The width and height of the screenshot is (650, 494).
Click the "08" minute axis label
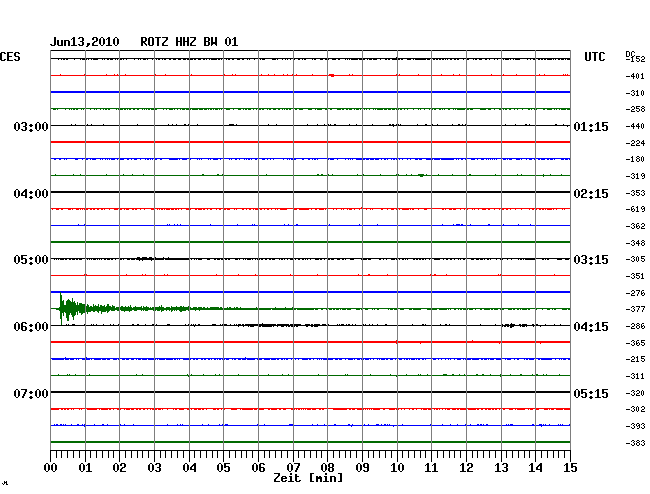[327, 468]
